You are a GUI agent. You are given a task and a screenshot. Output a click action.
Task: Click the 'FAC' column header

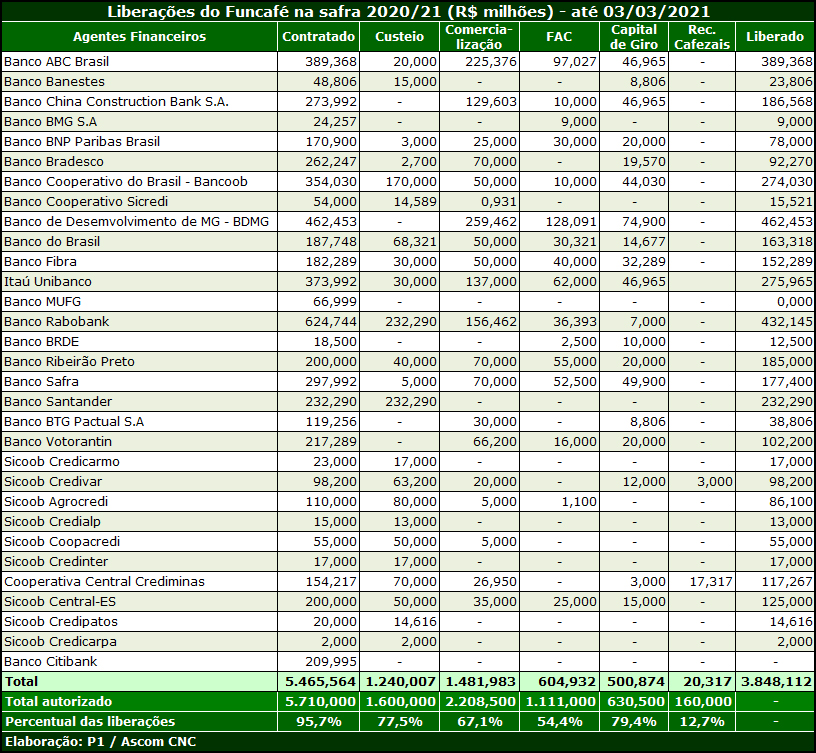coord(559,36)
